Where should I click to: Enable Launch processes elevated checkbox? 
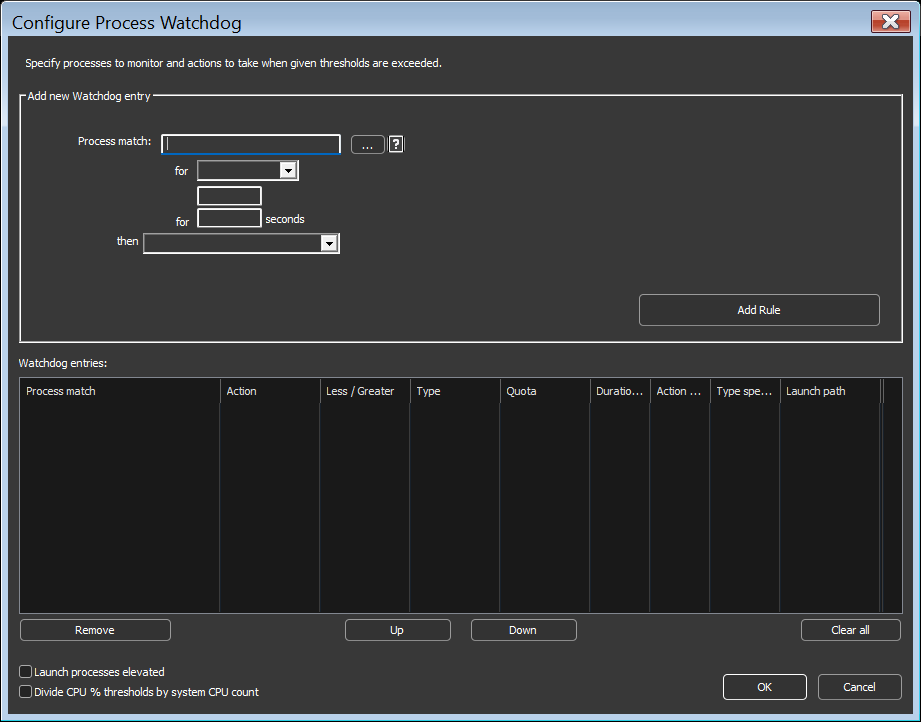click(x=26, y=671)
